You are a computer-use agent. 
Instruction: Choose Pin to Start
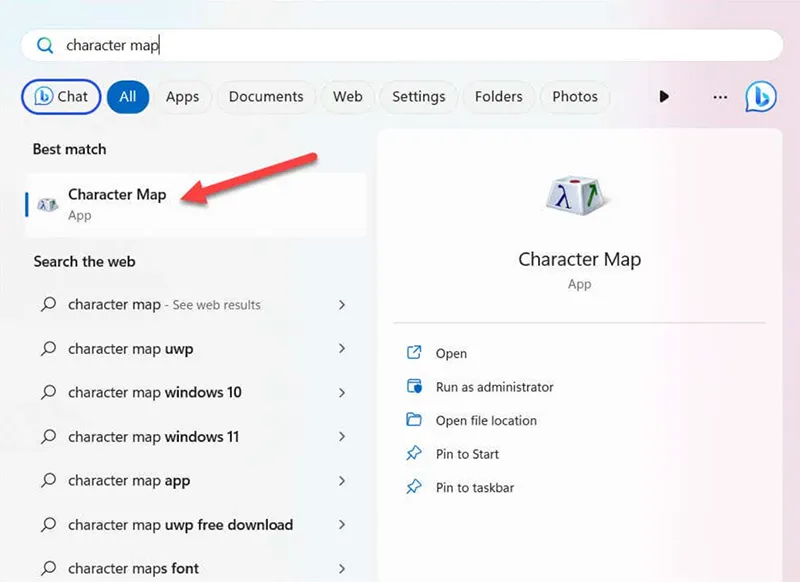[x=467, y=454]
